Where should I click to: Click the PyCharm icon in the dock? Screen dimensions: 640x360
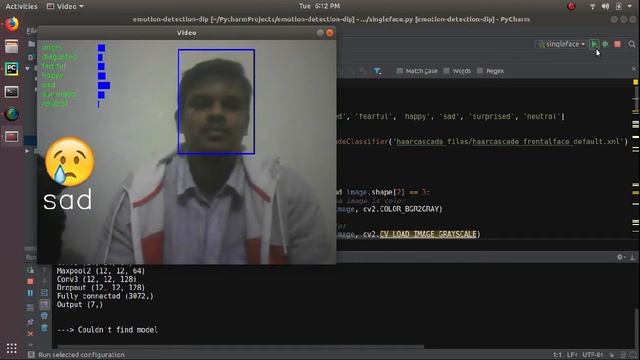click(x=11, y=69)
